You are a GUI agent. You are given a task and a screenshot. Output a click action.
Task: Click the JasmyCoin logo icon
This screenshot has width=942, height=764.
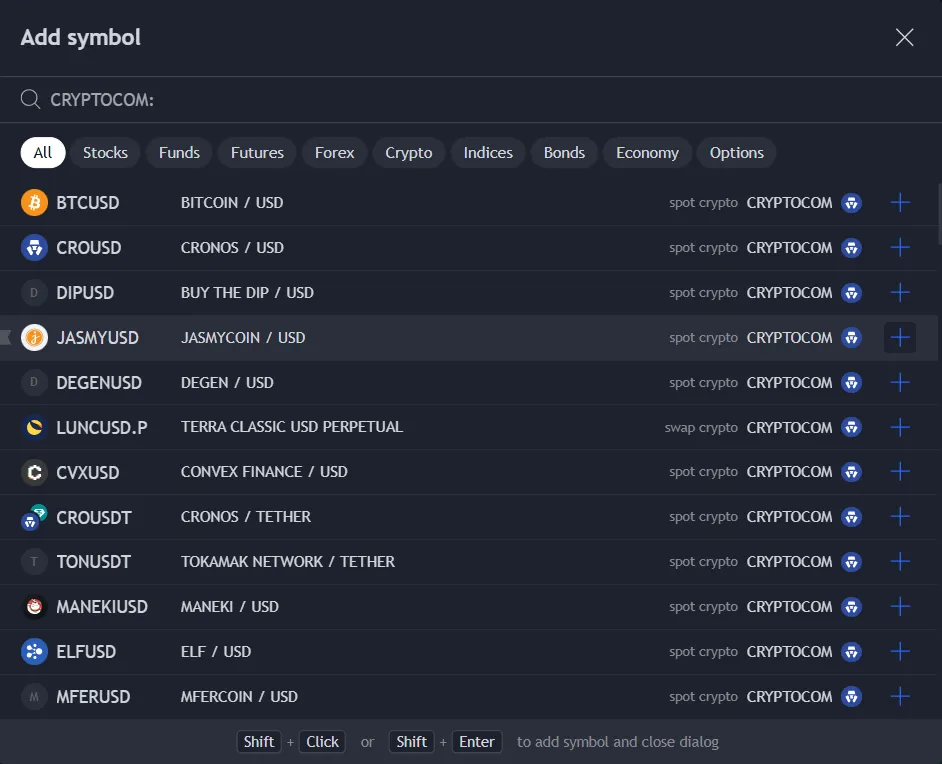coord(34,338)
